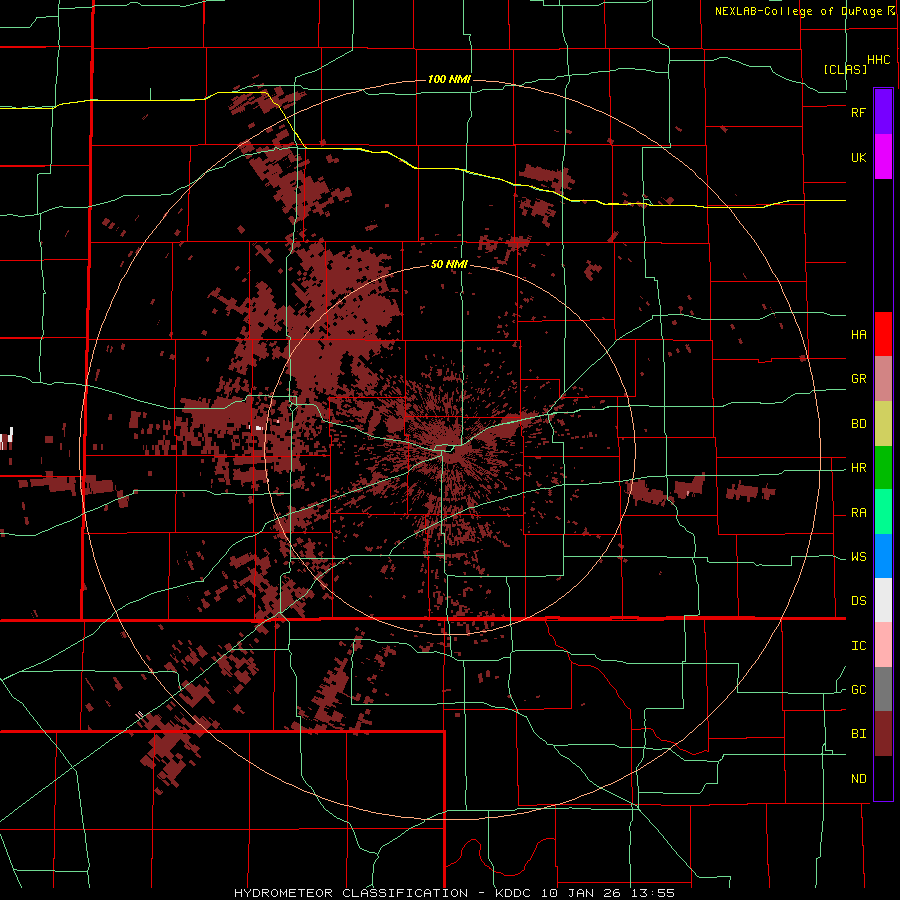Click the GR pink legend swatch
This screenshot has height=900, width=900.
883,379
